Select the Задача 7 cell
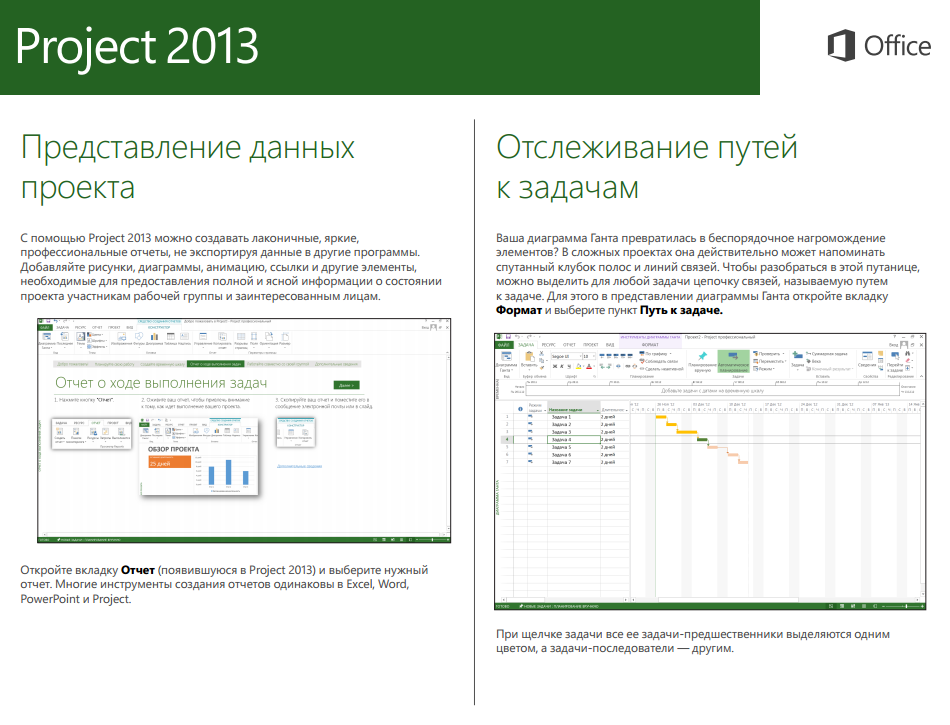 pos(574,462)
